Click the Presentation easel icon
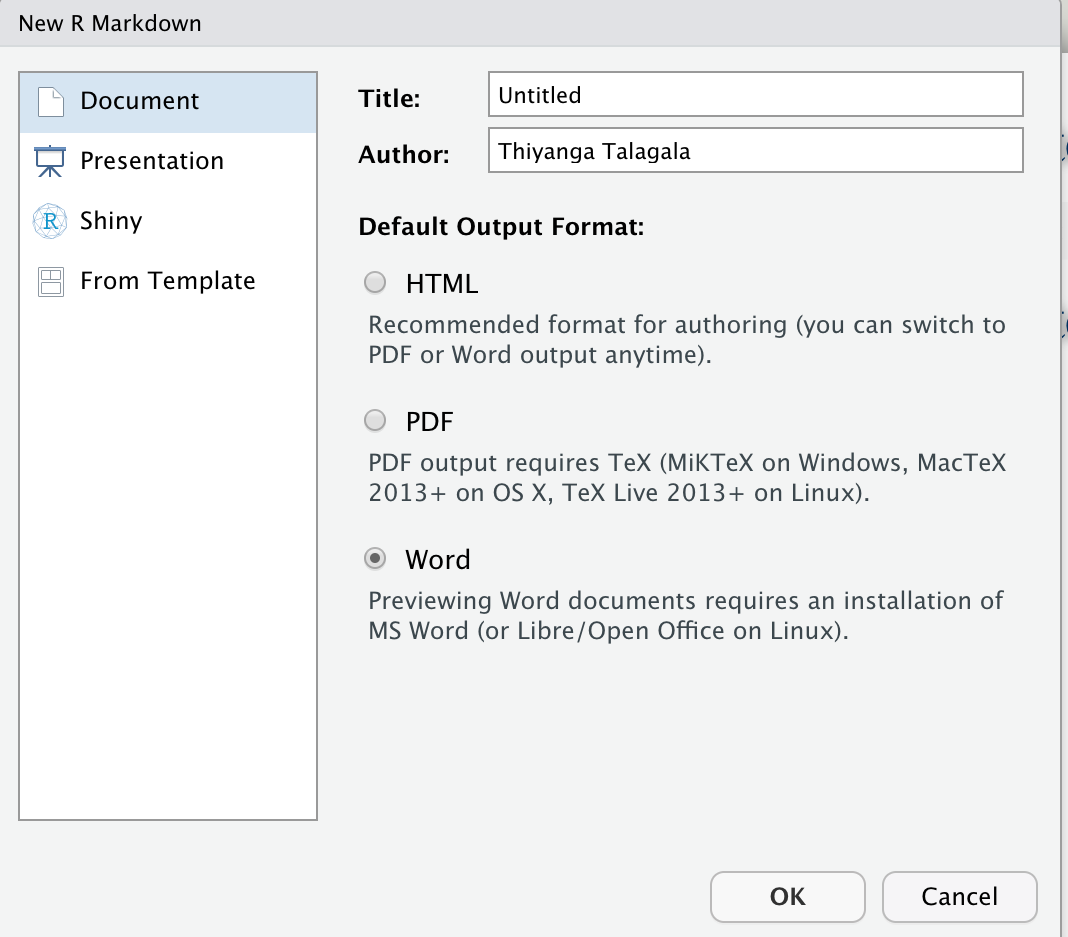1068x937 pixels. 50,161
